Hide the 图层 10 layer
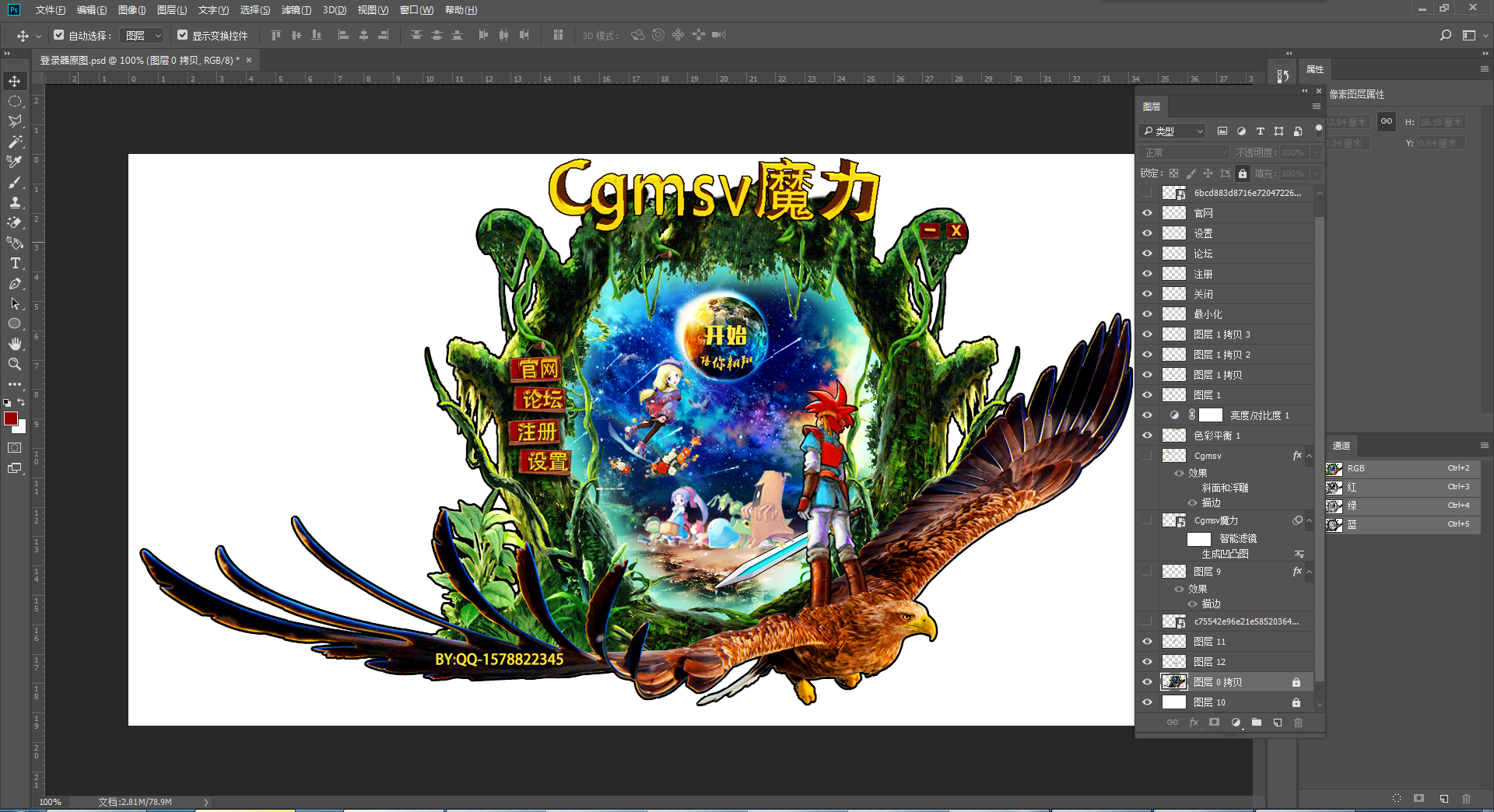Screen dimensions: 1494x812 point(1148,702)
